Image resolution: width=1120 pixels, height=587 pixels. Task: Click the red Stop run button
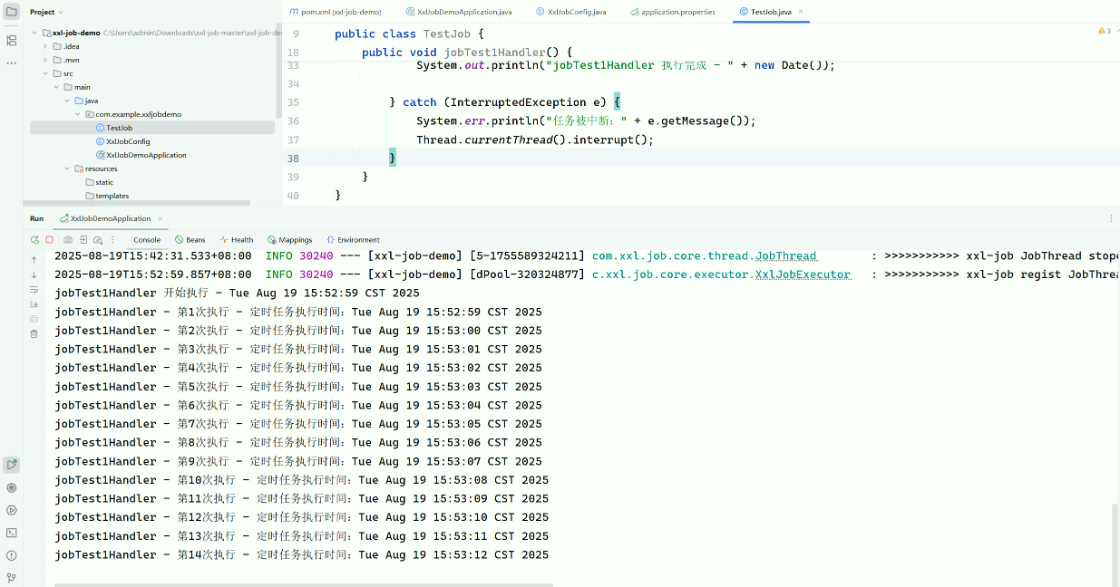click(49, 240)
